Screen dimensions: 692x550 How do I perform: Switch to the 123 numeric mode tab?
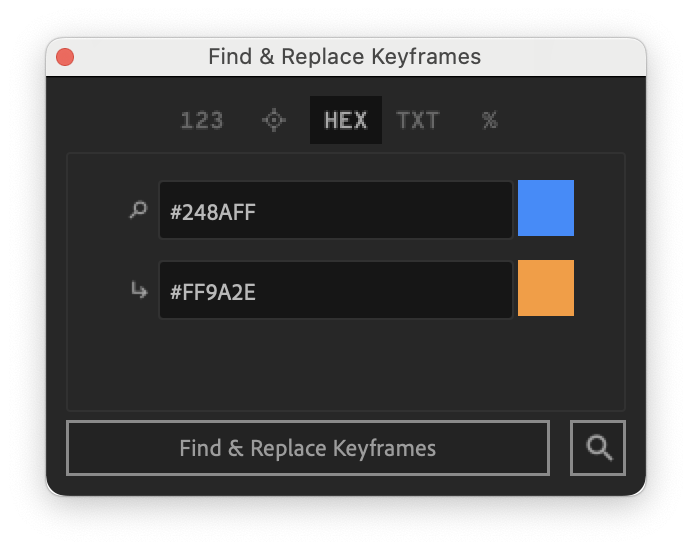pyautogui.click(x=202, y=120)
